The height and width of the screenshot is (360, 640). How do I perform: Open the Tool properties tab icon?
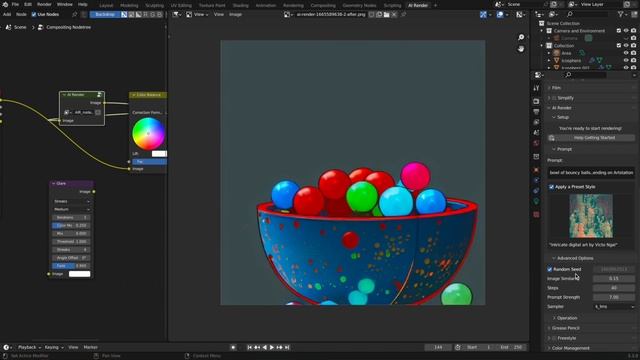[536, 88]
